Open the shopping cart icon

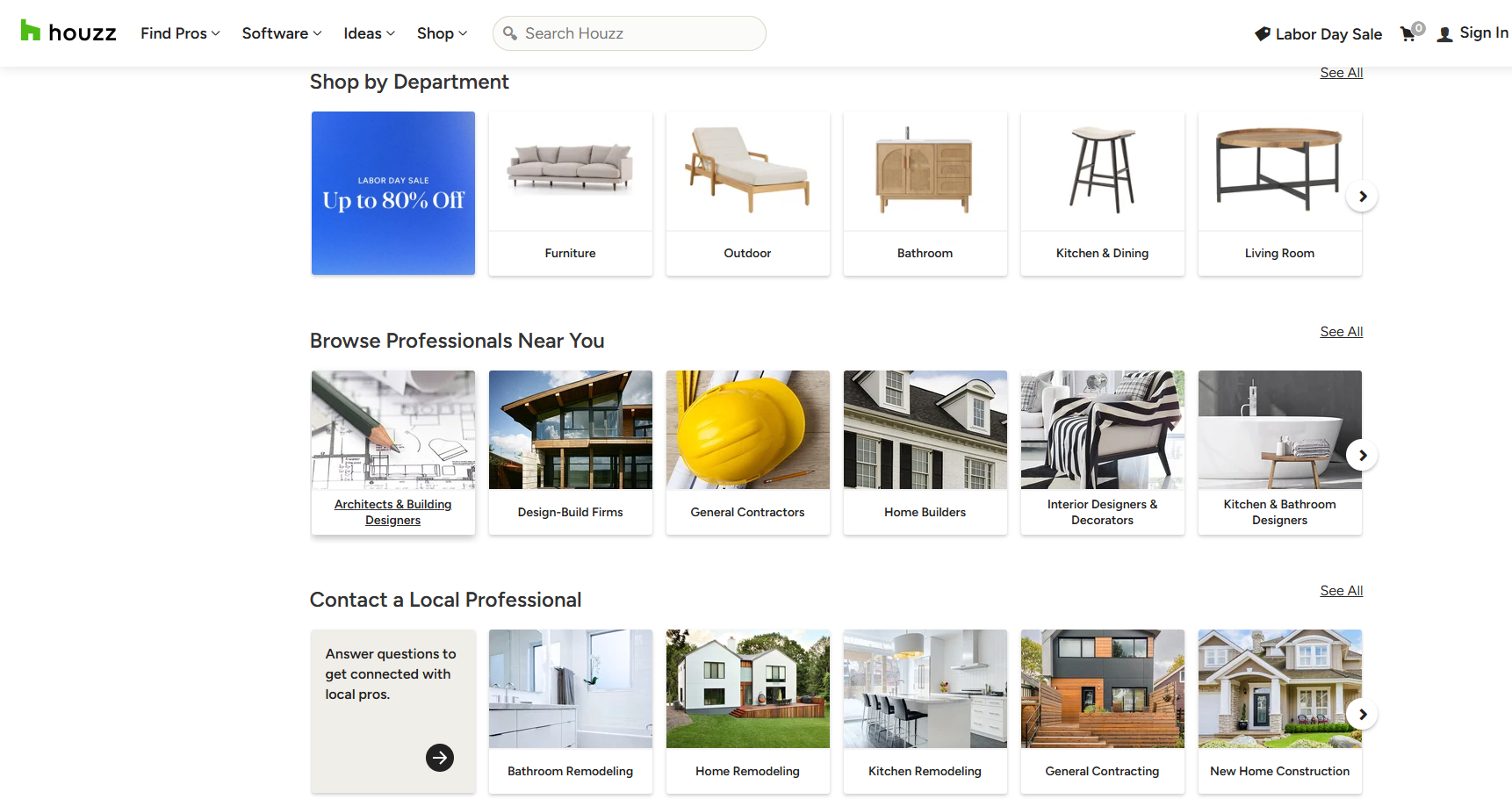coord(1409,33)
